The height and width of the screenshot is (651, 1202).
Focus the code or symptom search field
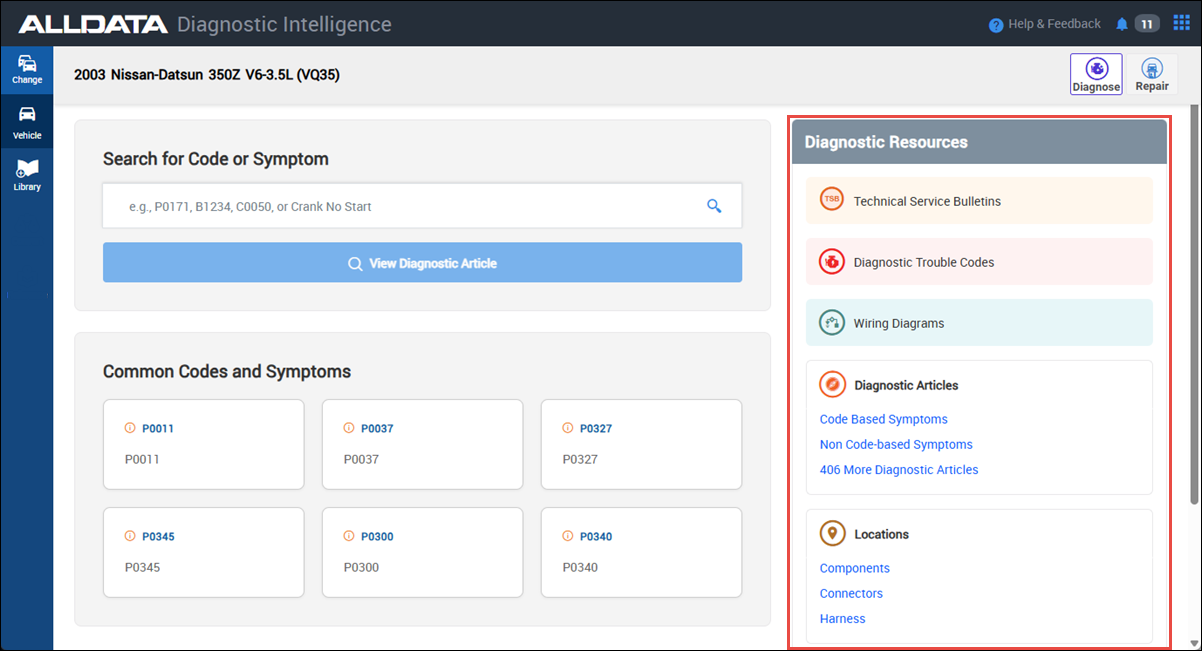(x=422, y=206)
